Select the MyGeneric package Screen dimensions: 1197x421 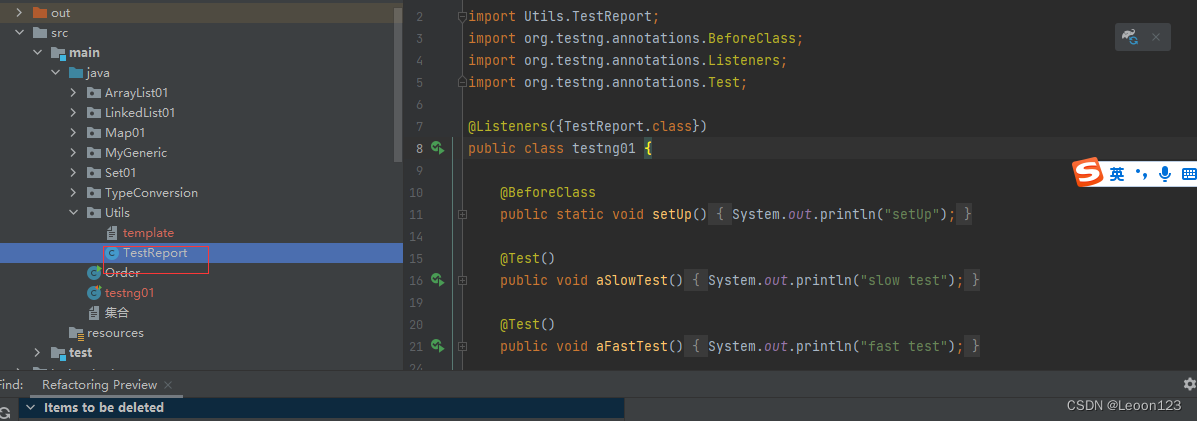pyautogui.click(x=136, y=153)
